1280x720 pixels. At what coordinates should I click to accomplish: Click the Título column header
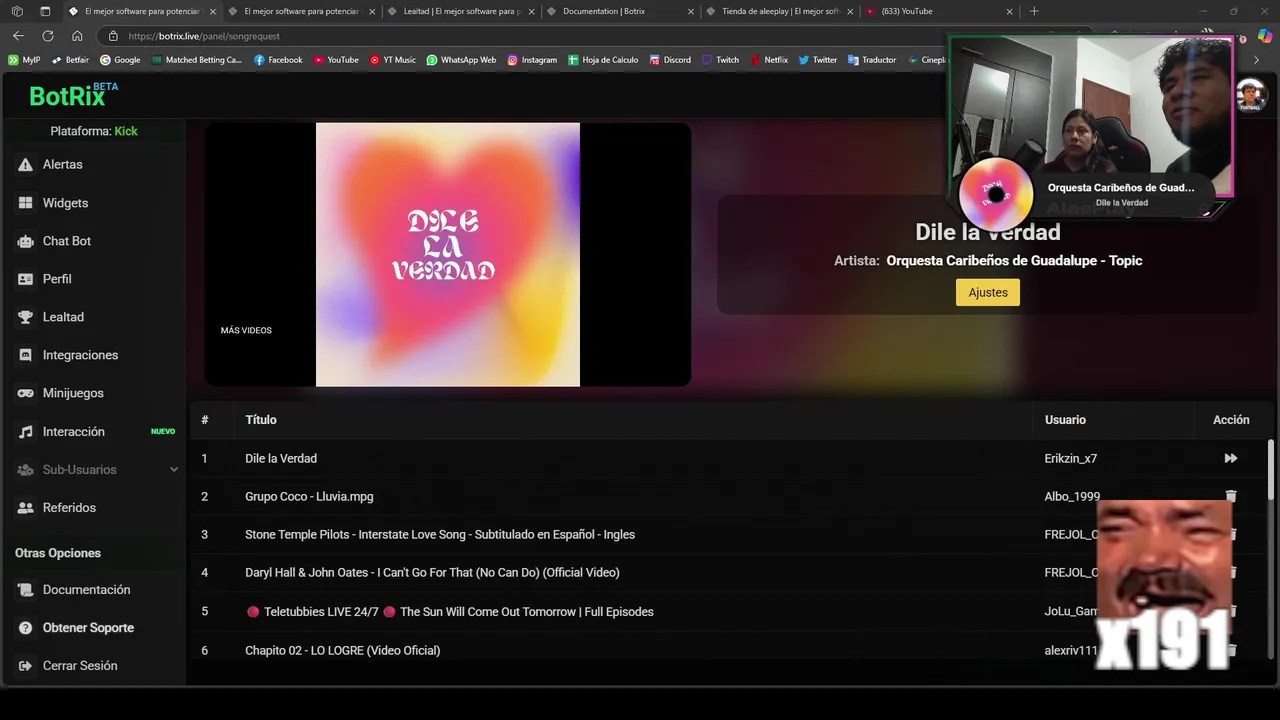tap(261, 420)
